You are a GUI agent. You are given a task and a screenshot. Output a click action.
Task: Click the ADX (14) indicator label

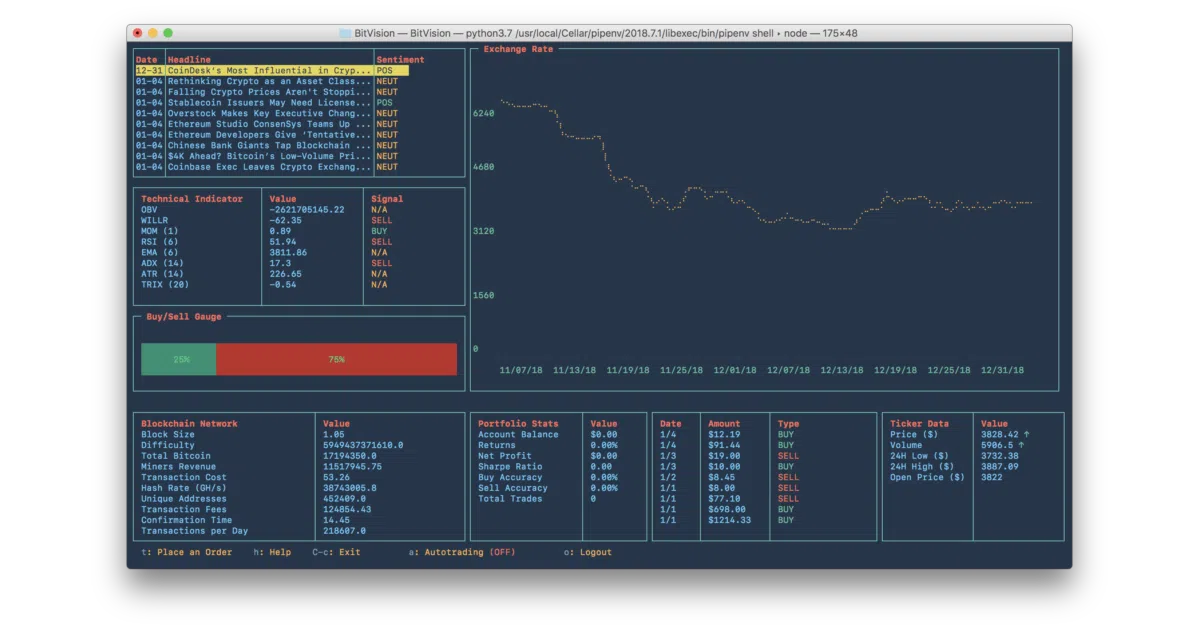[x=162, y=263]
